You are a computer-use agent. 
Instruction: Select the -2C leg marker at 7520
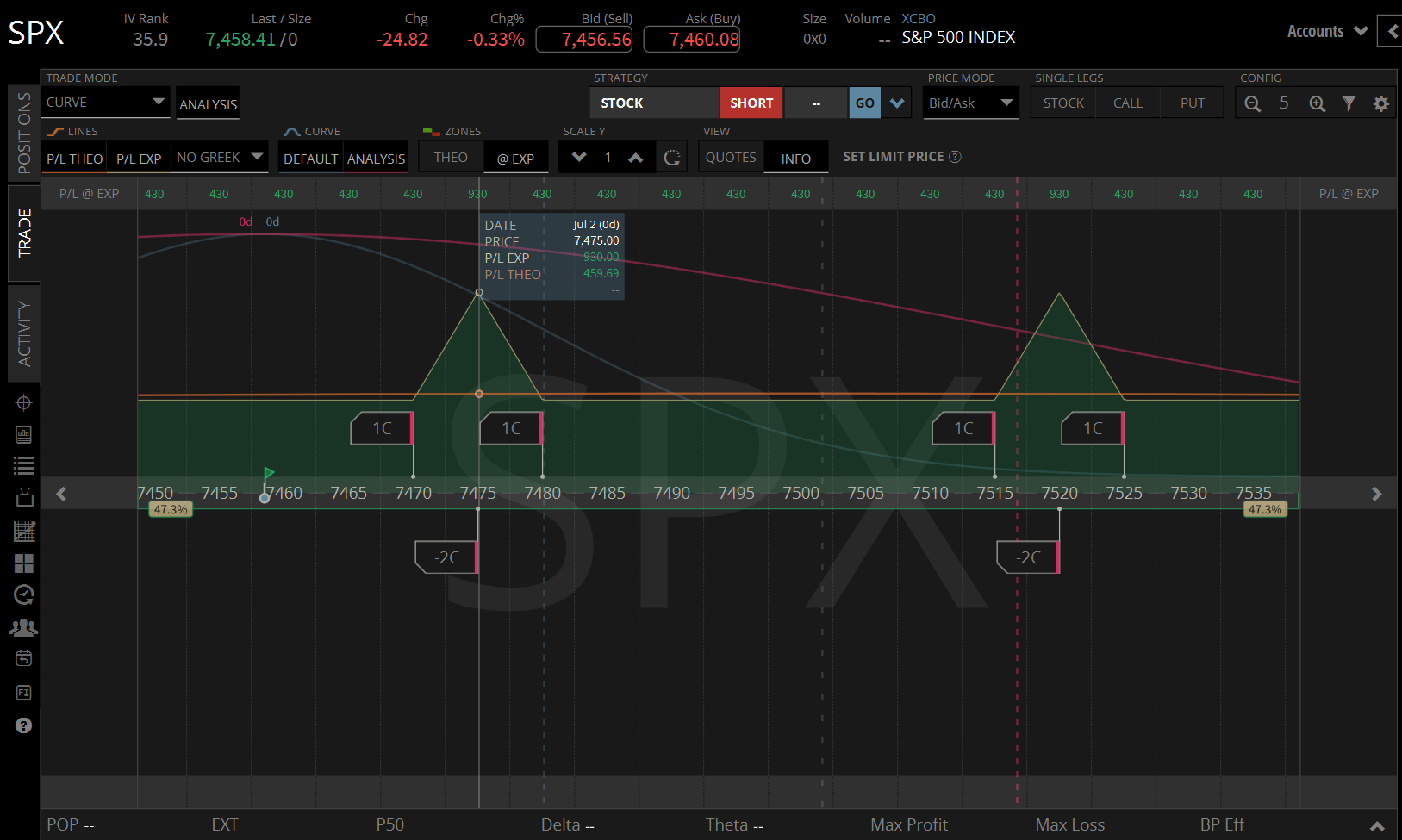coord(1028,557)
